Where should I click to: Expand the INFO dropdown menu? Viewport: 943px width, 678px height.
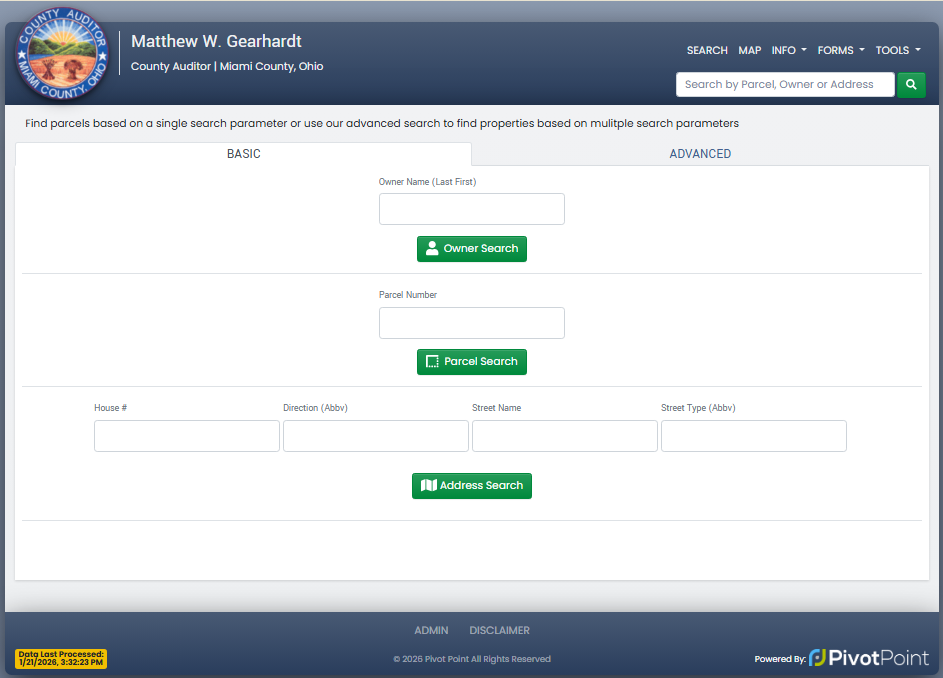click(788, 50)
